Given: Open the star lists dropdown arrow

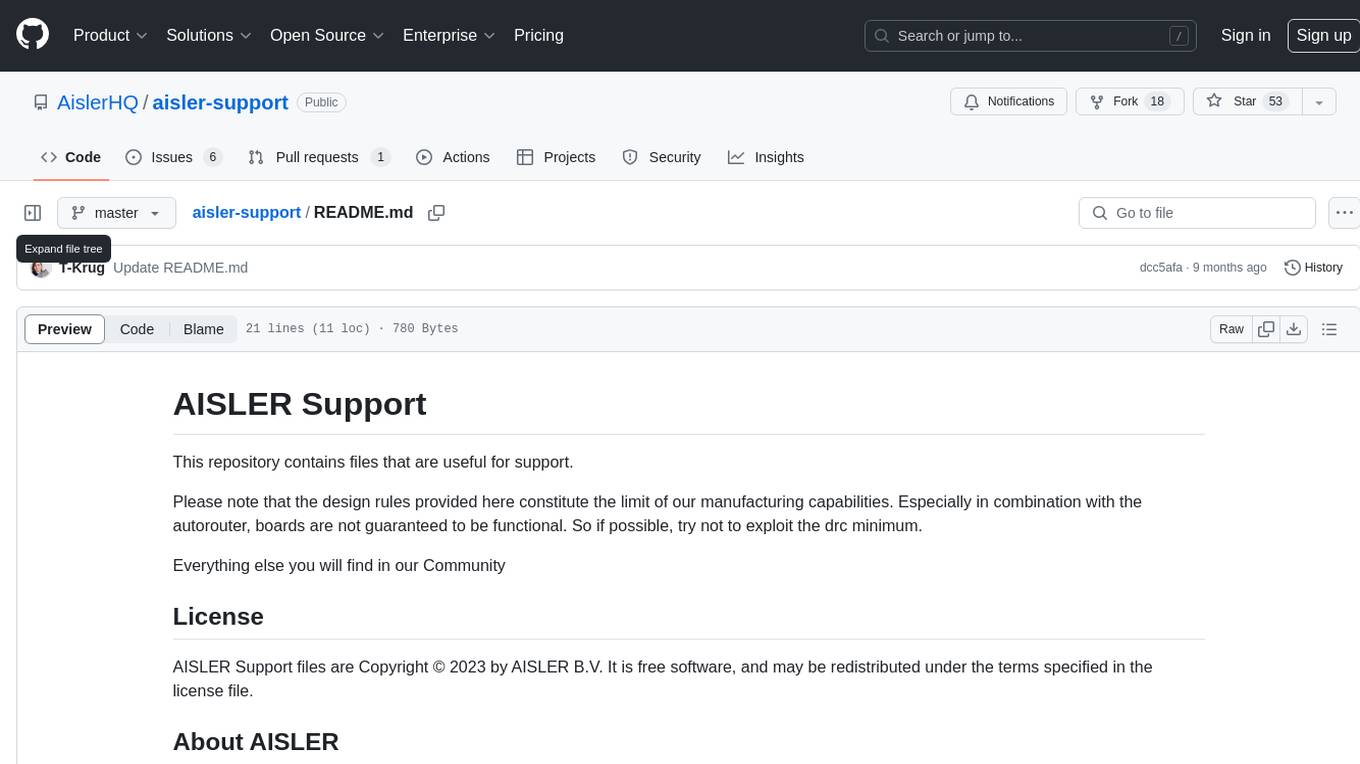Looking at the screenshot, I should coord(1319,102).
